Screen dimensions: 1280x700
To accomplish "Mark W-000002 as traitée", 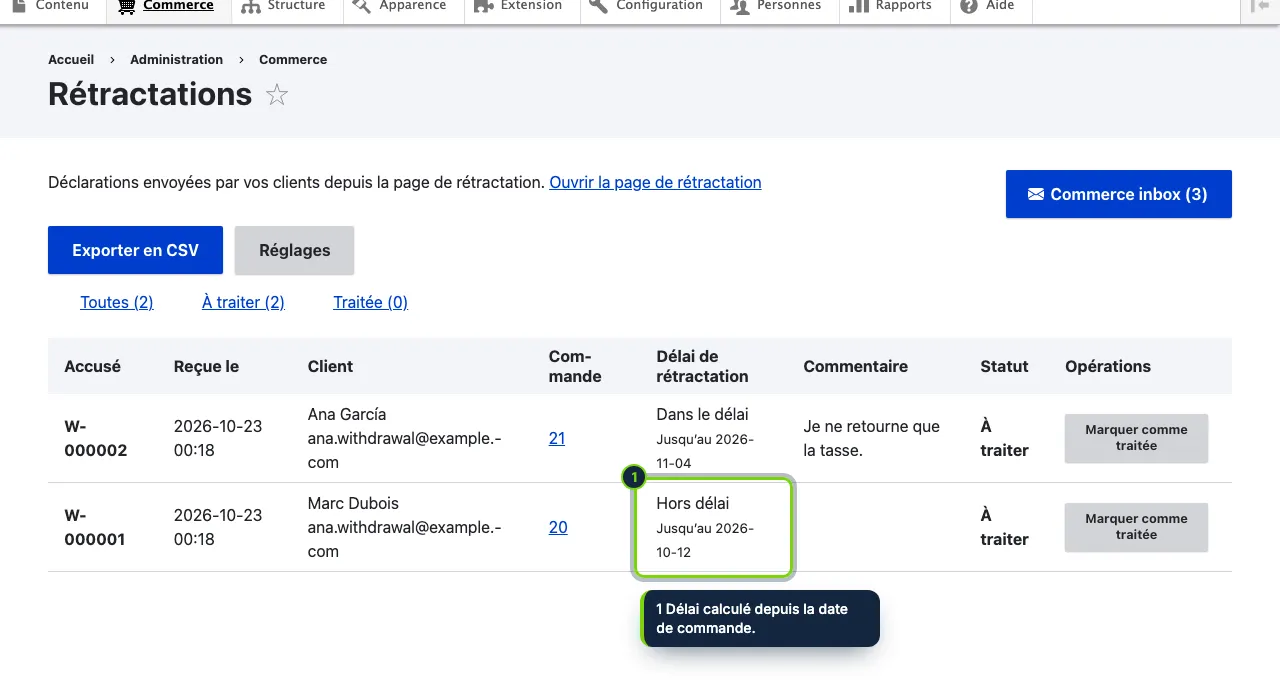I will [1136, 438].
